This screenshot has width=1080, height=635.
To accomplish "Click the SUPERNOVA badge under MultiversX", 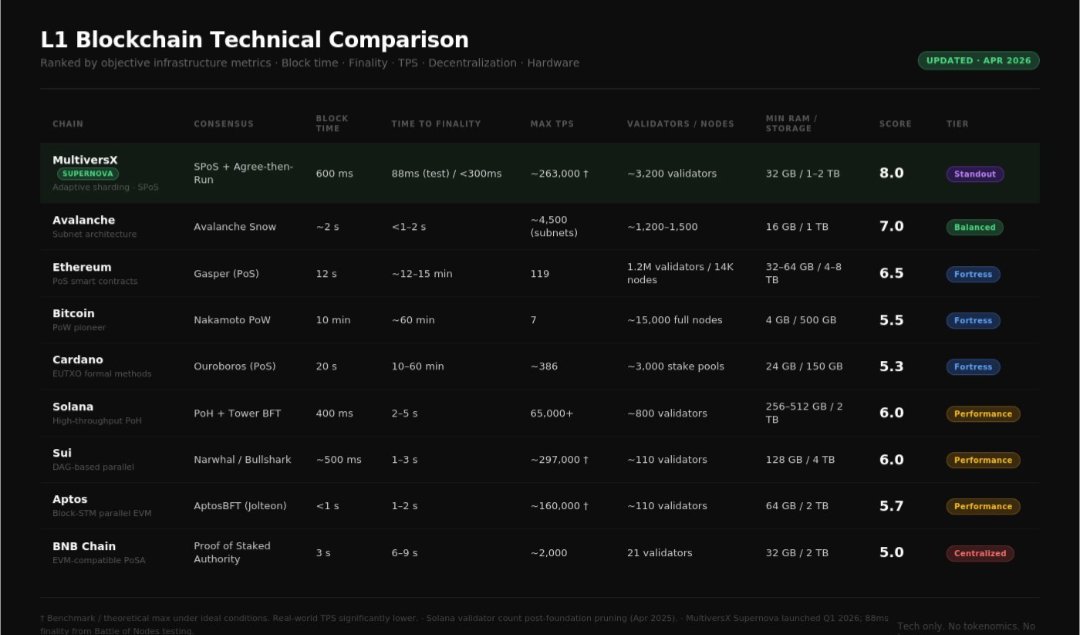I will pos(87,174).
